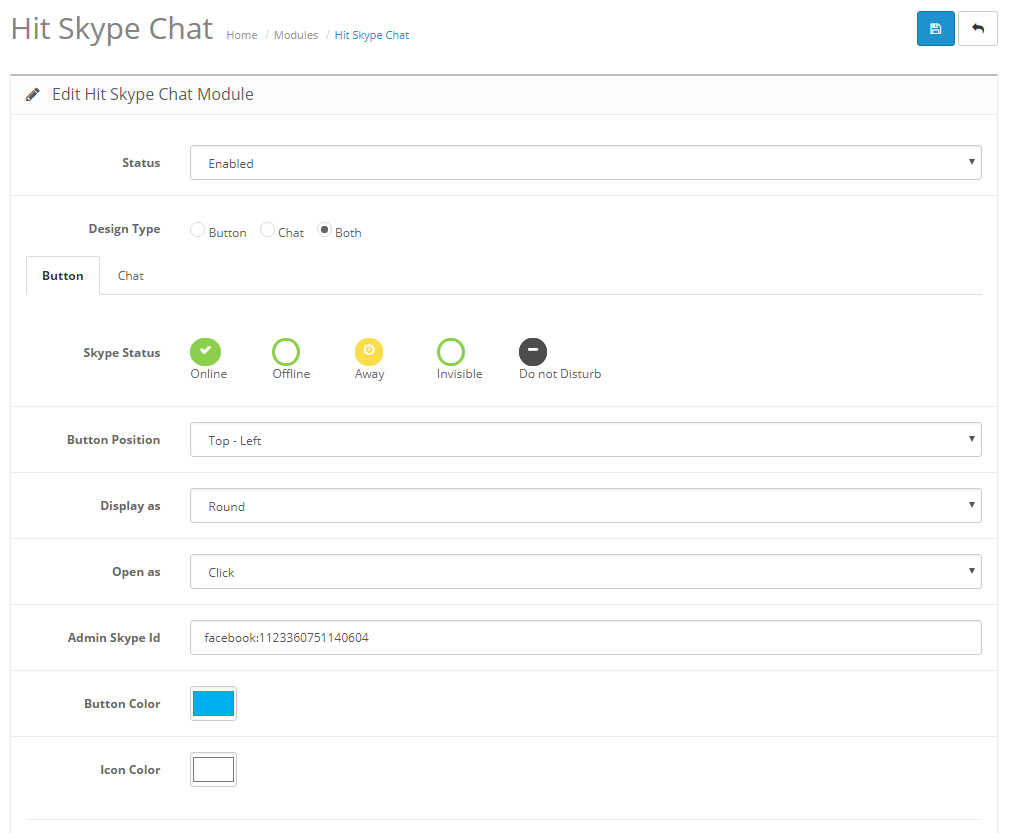Click the Away status label
The image size is (1013, 833).
(x=370, y=374)
